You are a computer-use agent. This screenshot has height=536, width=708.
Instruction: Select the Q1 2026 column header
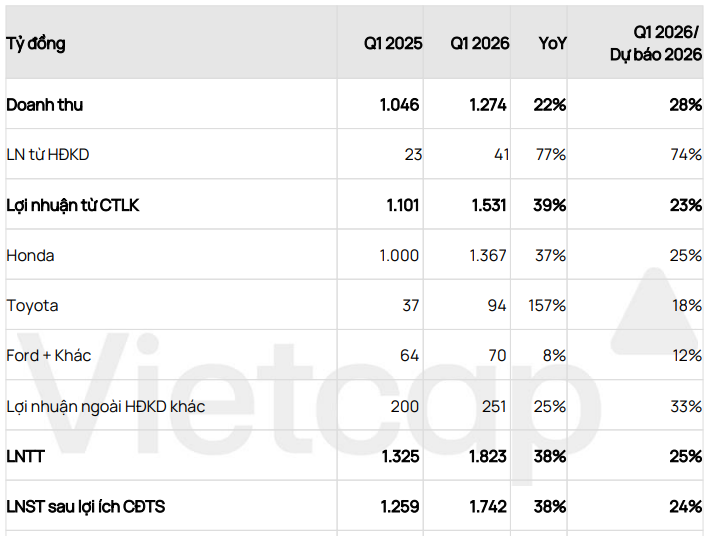coord(480,43)
